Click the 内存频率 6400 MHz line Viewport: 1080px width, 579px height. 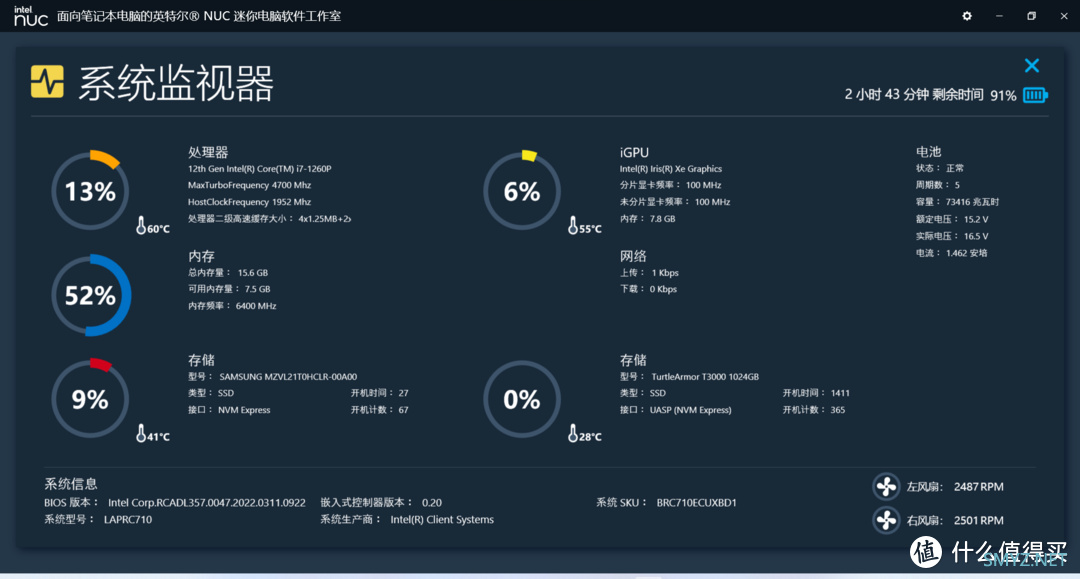point(232,306)
